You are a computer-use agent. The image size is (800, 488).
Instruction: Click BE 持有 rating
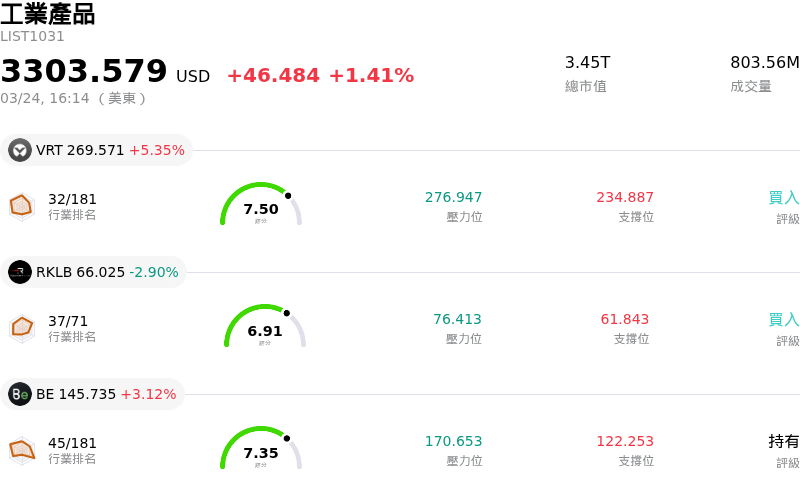point(783,441)
